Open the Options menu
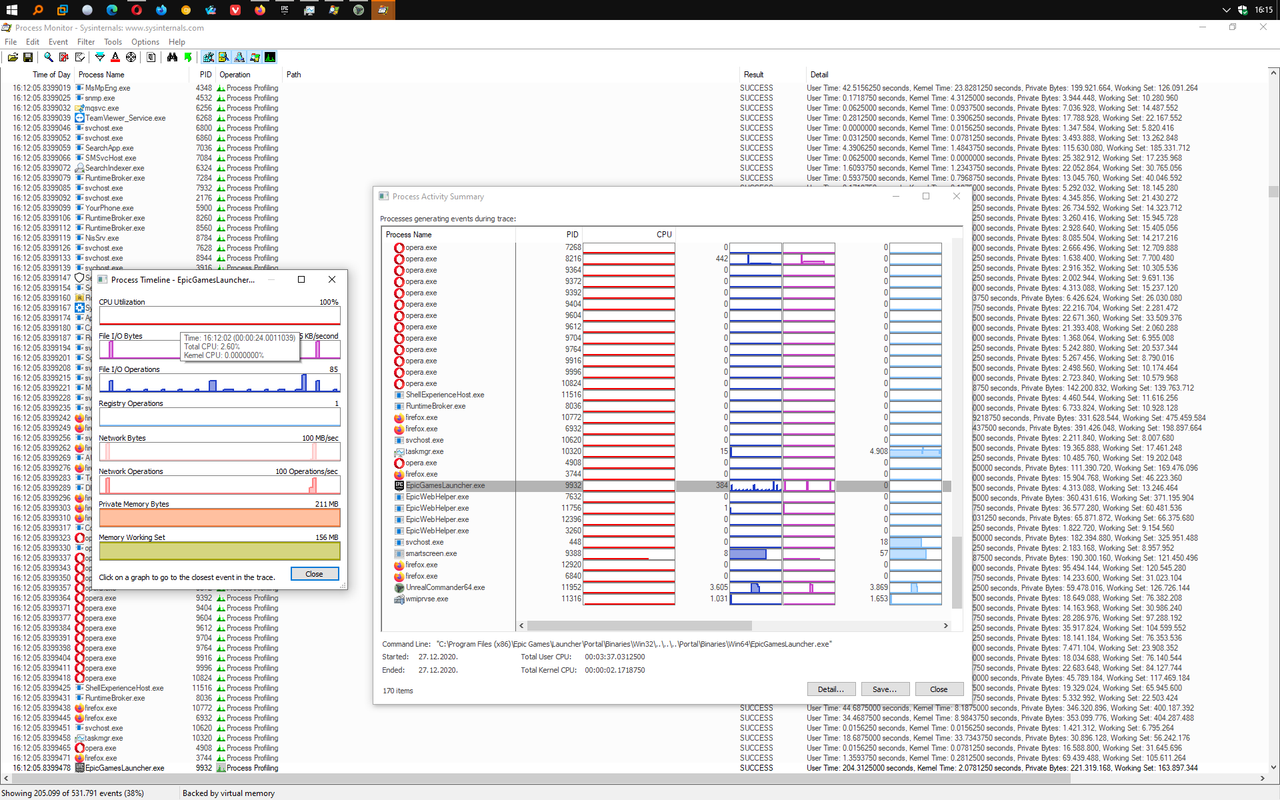This screenshot has height=800, width=1280. [145, 42]
